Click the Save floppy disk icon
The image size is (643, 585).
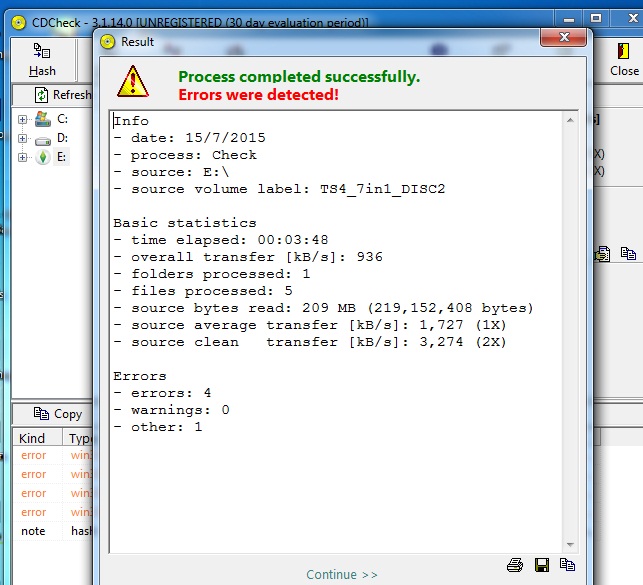coord(542,565)
